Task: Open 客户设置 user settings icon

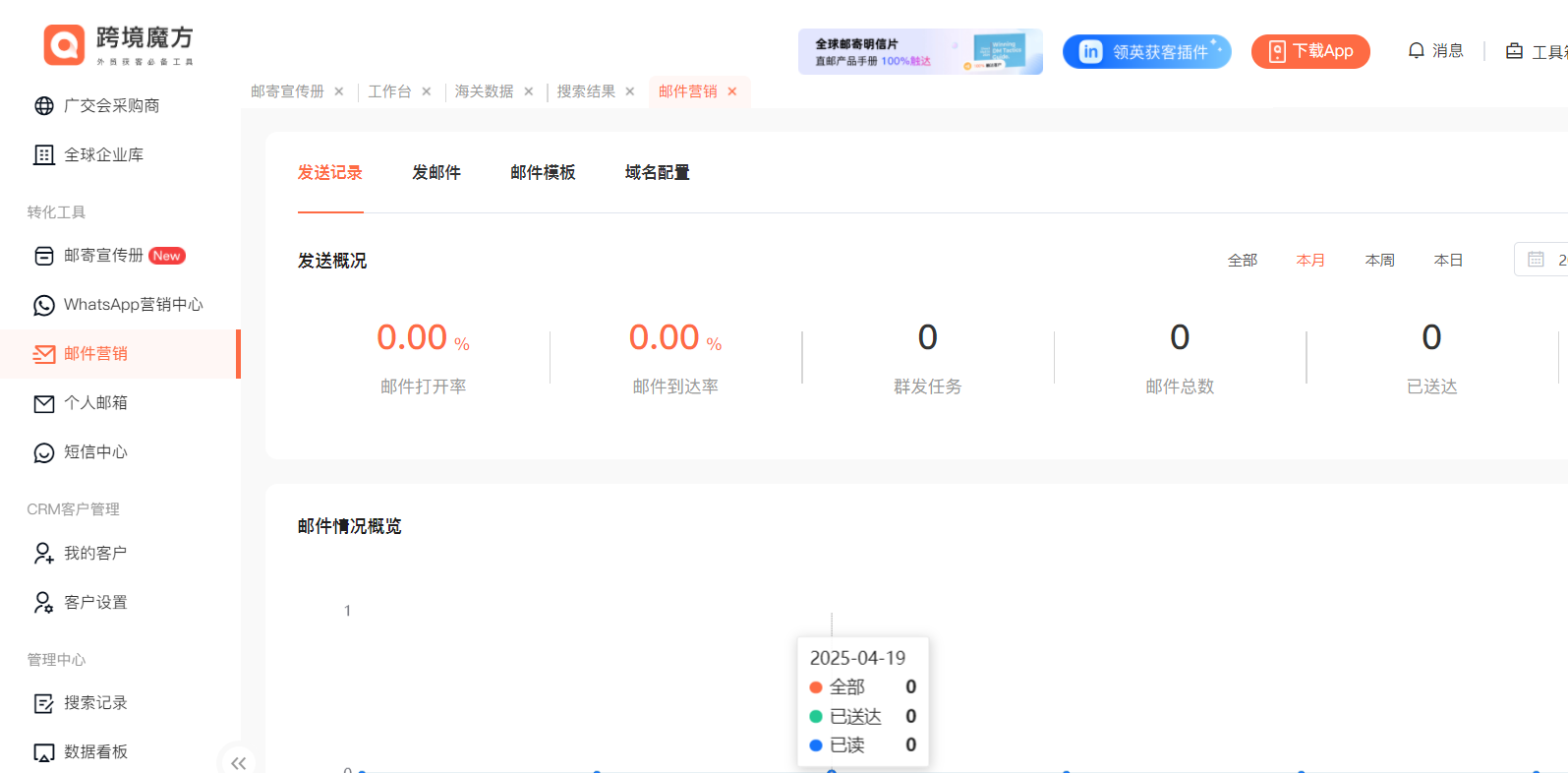Action: [44, 603]
